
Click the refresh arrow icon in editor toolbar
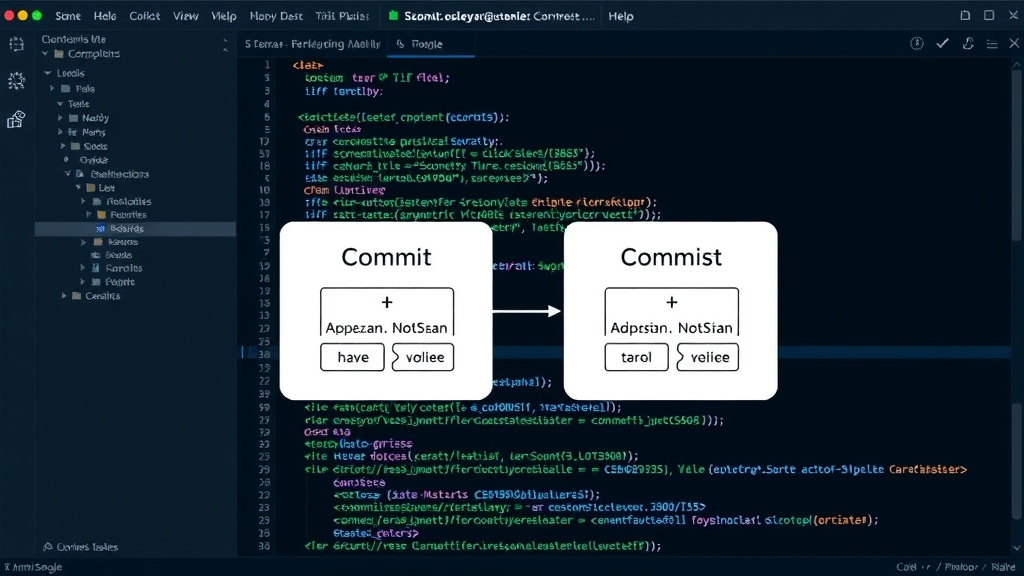[x=968, y=44]
